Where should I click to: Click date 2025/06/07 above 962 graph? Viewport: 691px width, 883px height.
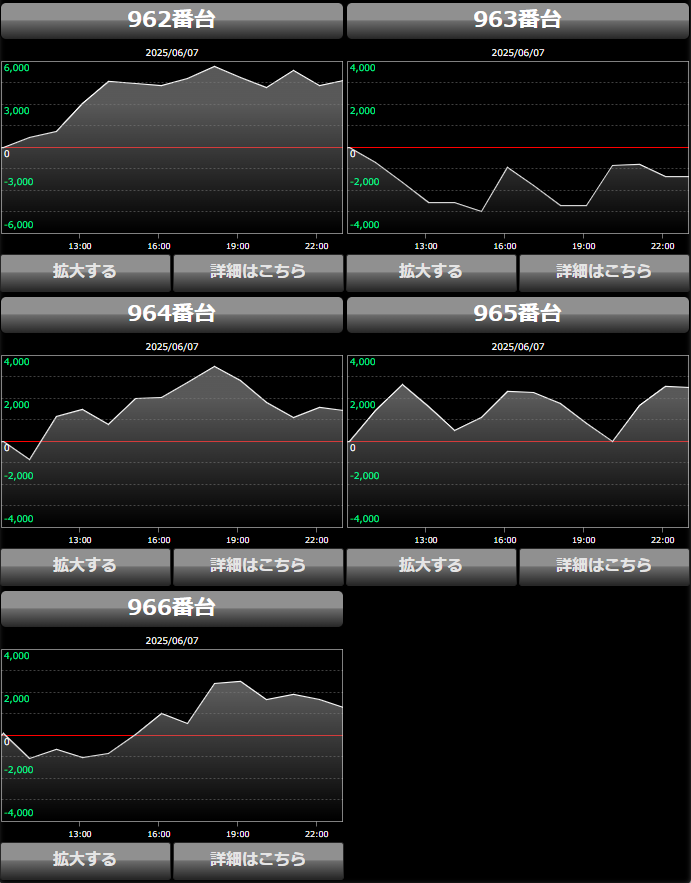coord(172,53)
